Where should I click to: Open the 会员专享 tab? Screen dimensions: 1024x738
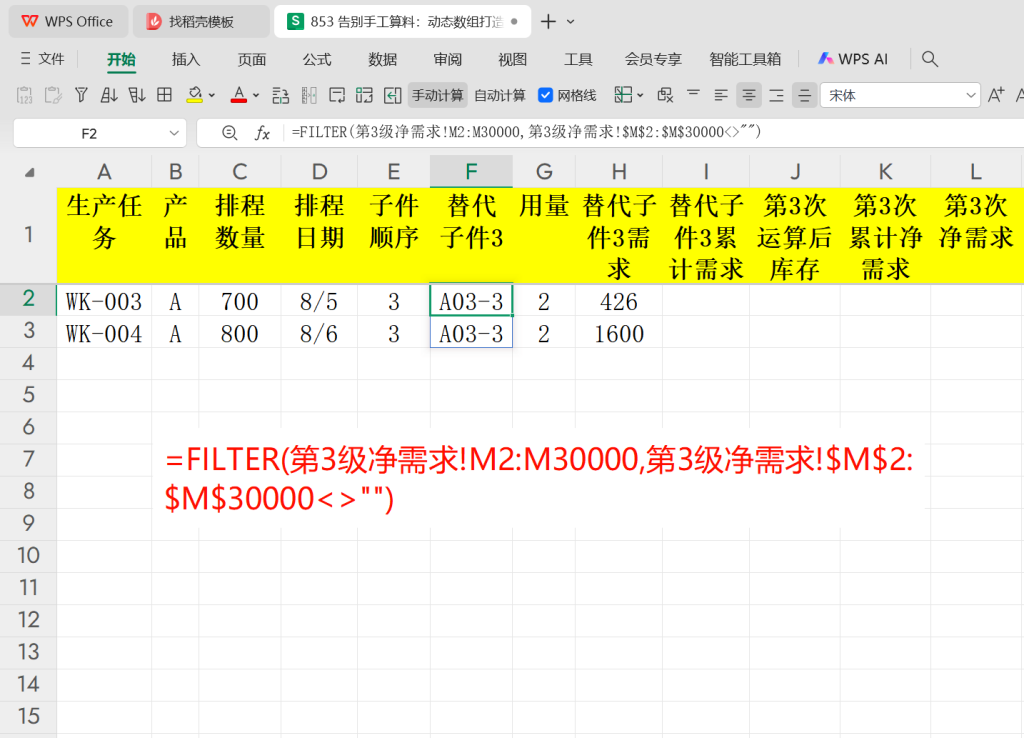(x=653, y=59)
